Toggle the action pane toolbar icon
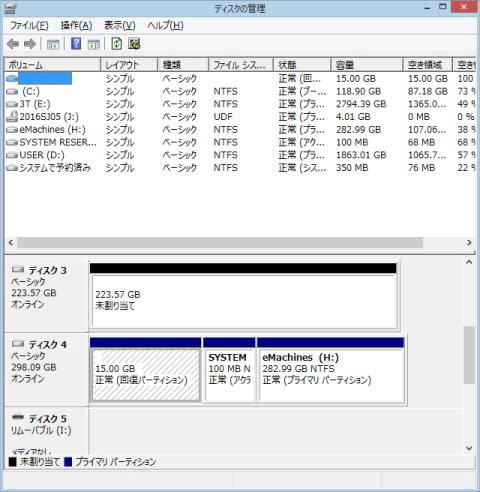This screenshot has width=480, height=492. (94, 44)
